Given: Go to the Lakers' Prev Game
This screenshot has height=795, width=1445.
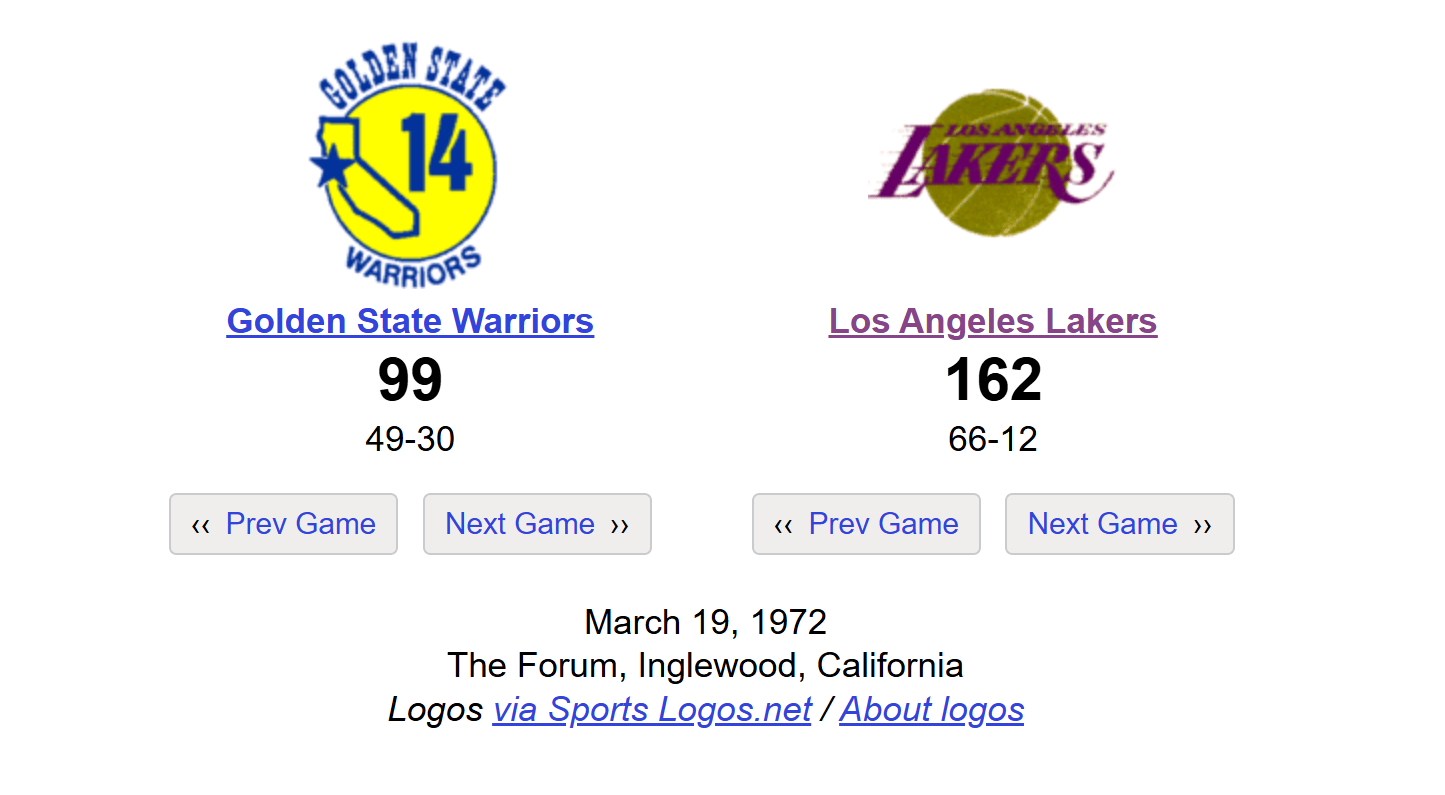Looking at the screenshot, I should [866, 524].
